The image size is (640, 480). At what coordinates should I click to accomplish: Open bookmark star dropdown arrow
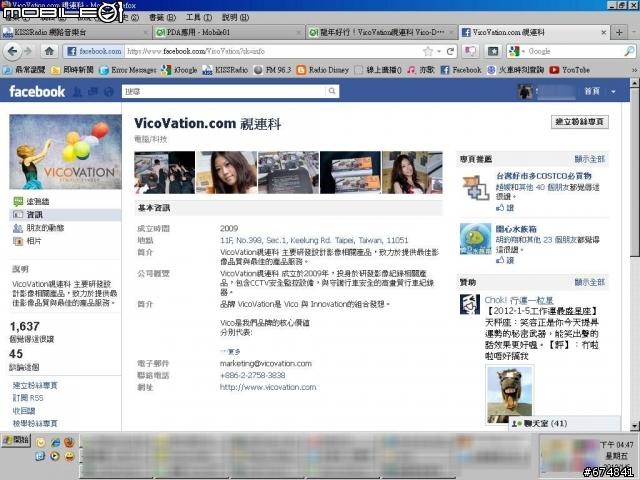(x=439, y=51)
